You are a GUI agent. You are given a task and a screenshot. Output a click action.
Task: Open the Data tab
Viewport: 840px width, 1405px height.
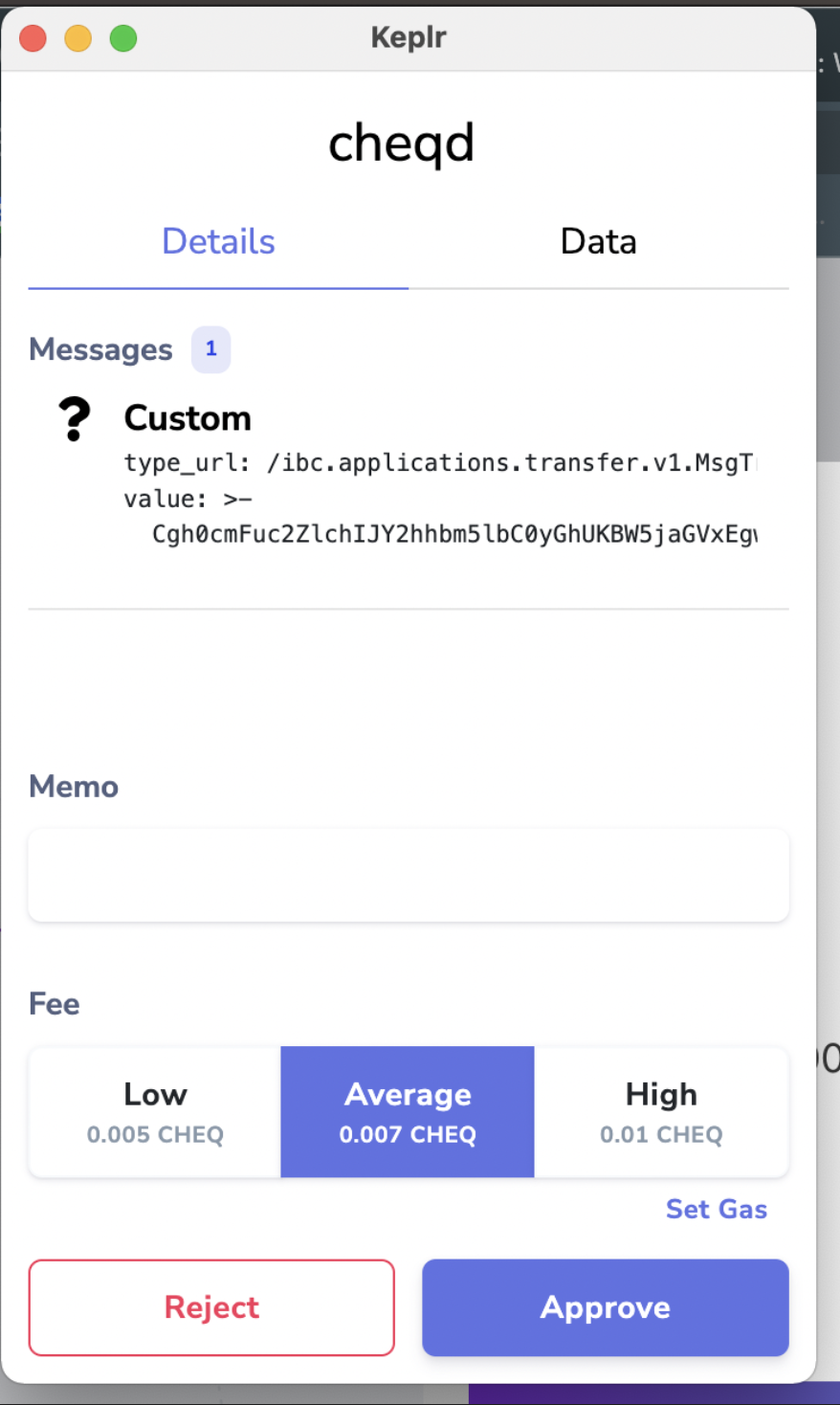(599, 242)
